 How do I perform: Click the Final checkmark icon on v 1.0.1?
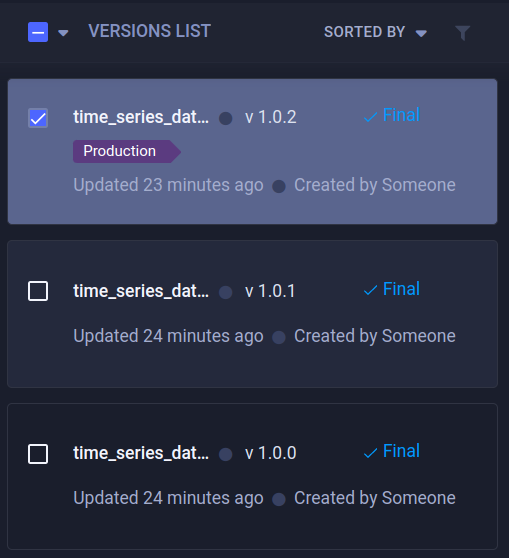tap(371, 290)
